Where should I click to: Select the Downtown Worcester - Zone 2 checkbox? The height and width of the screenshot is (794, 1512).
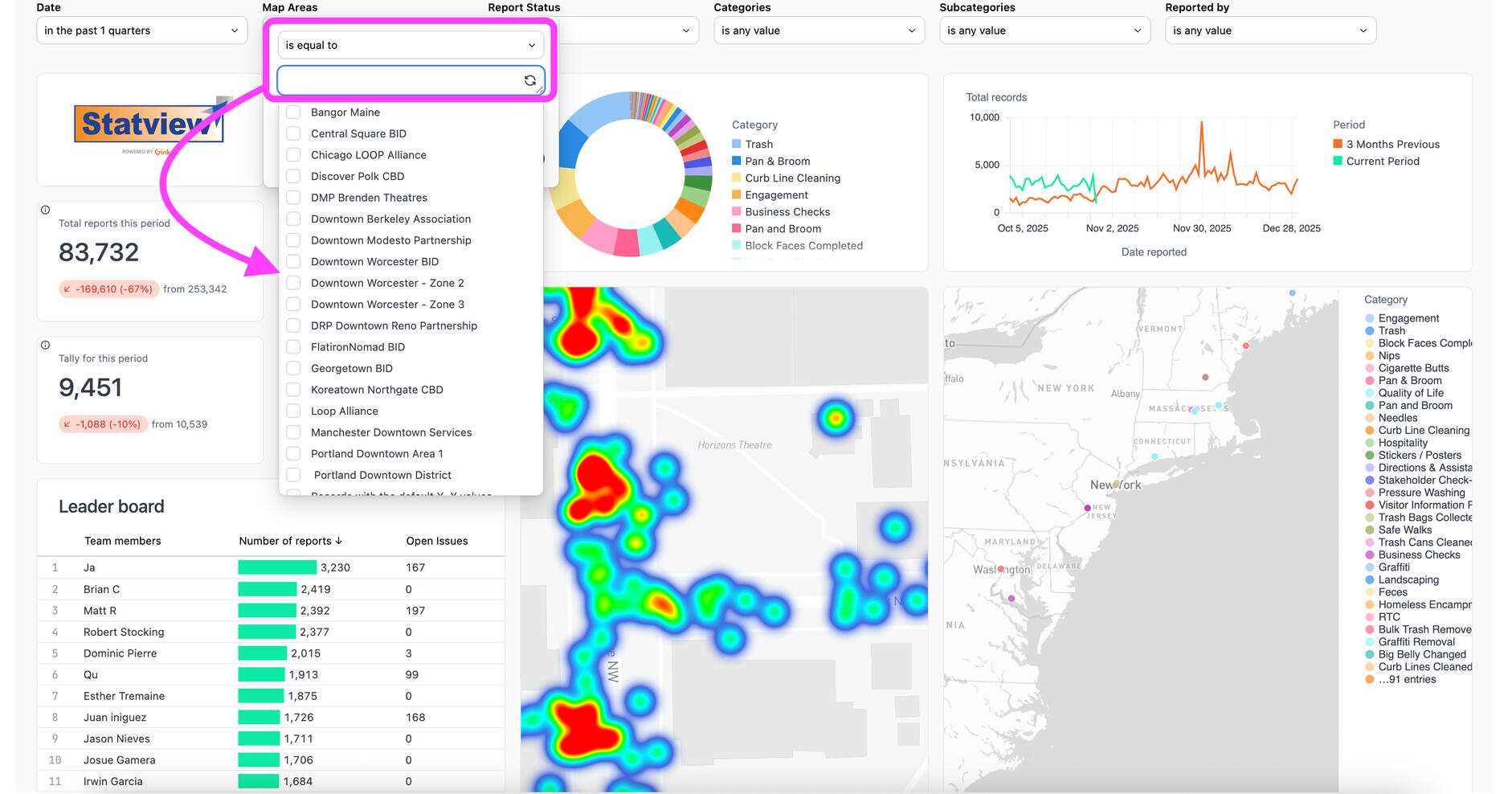[x=294, y=283]
